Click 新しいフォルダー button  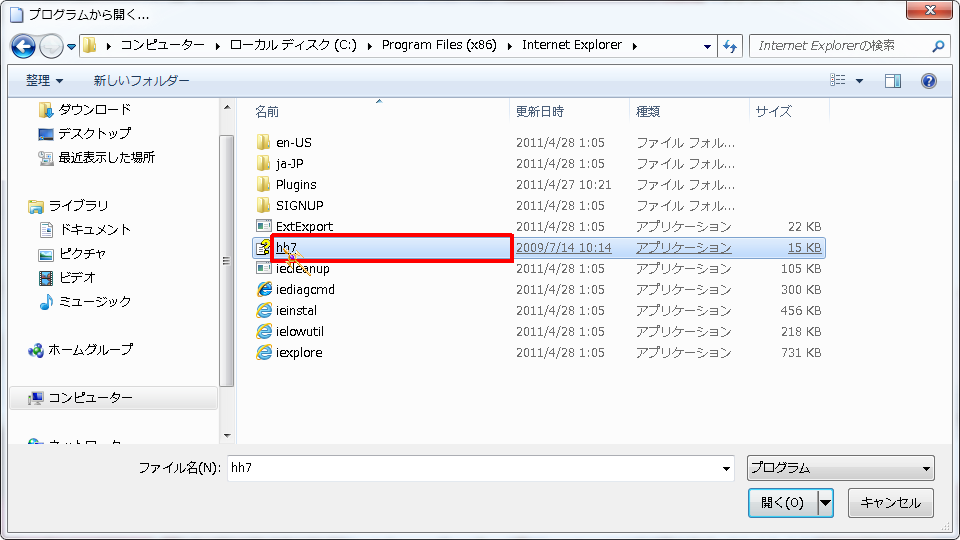tap(141, 80)
